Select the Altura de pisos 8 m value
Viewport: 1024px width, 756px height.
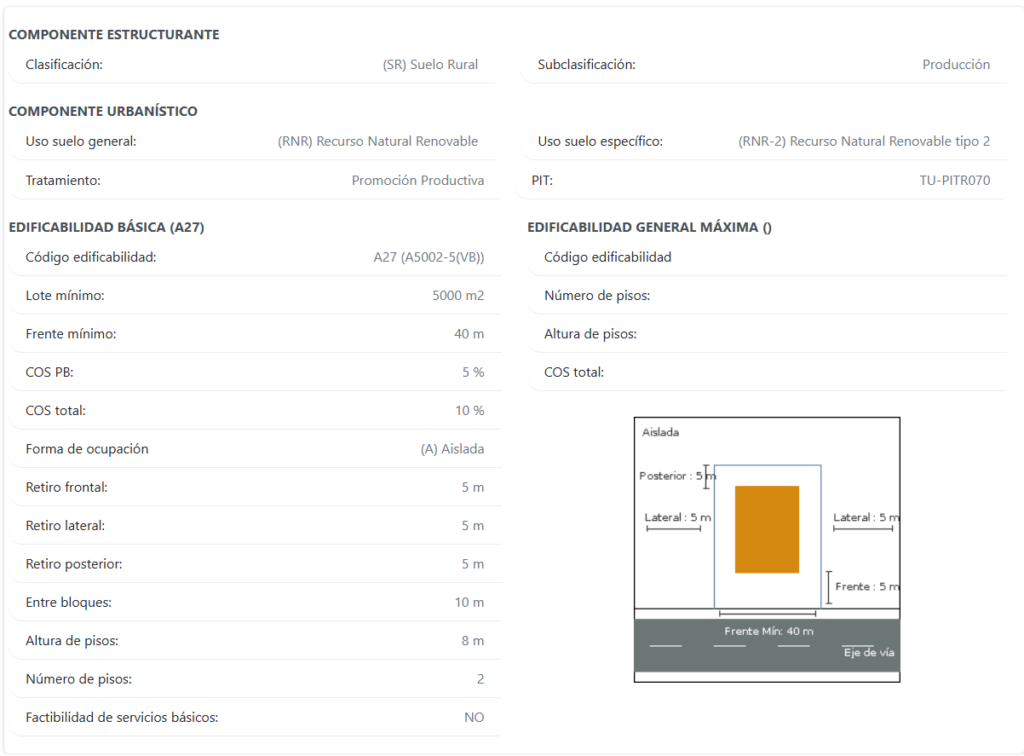(x=473, y=640)
